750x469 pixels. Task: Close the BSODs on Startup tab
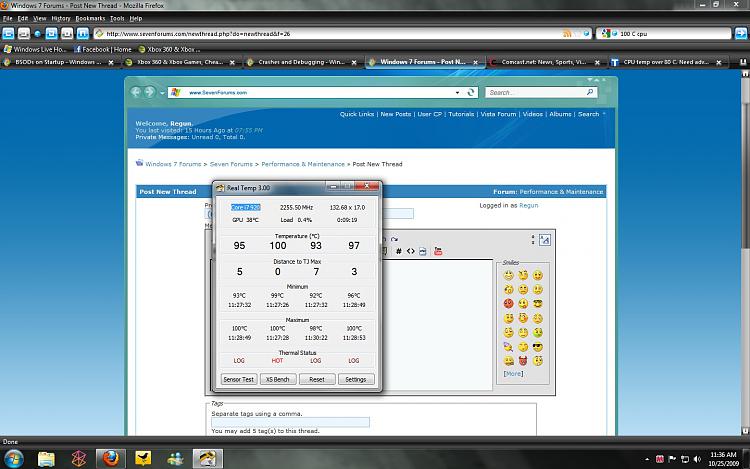point(111,63)
